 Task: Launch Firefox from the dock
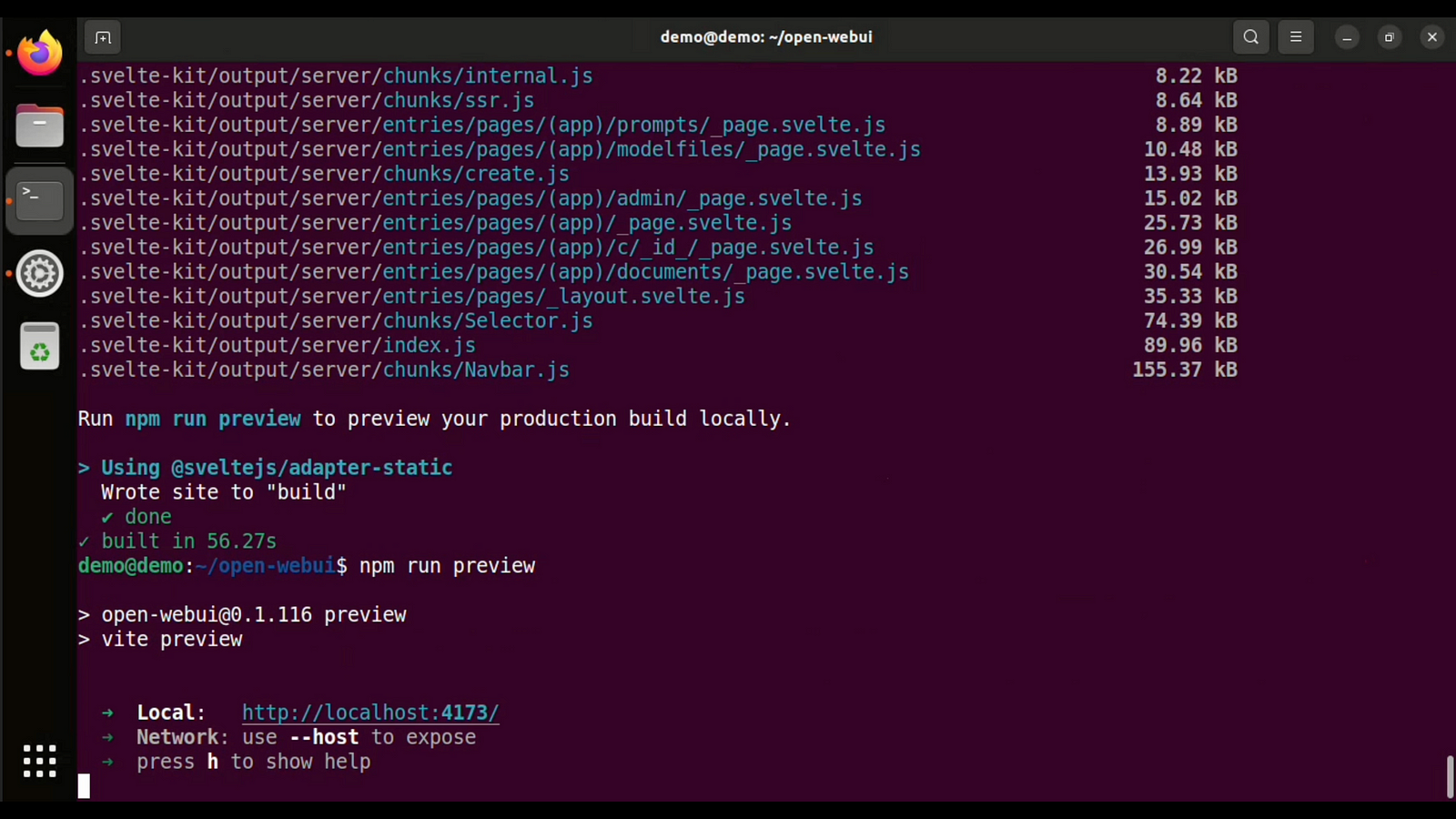pos(40,53)
